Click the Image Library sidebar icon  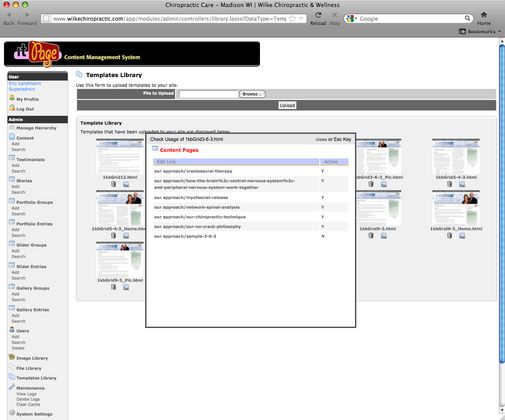tap(12, 357)
